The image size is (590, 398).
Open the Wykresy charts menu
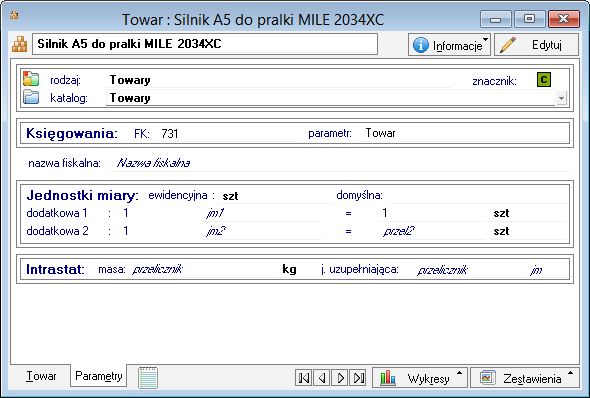click(420, 378)
